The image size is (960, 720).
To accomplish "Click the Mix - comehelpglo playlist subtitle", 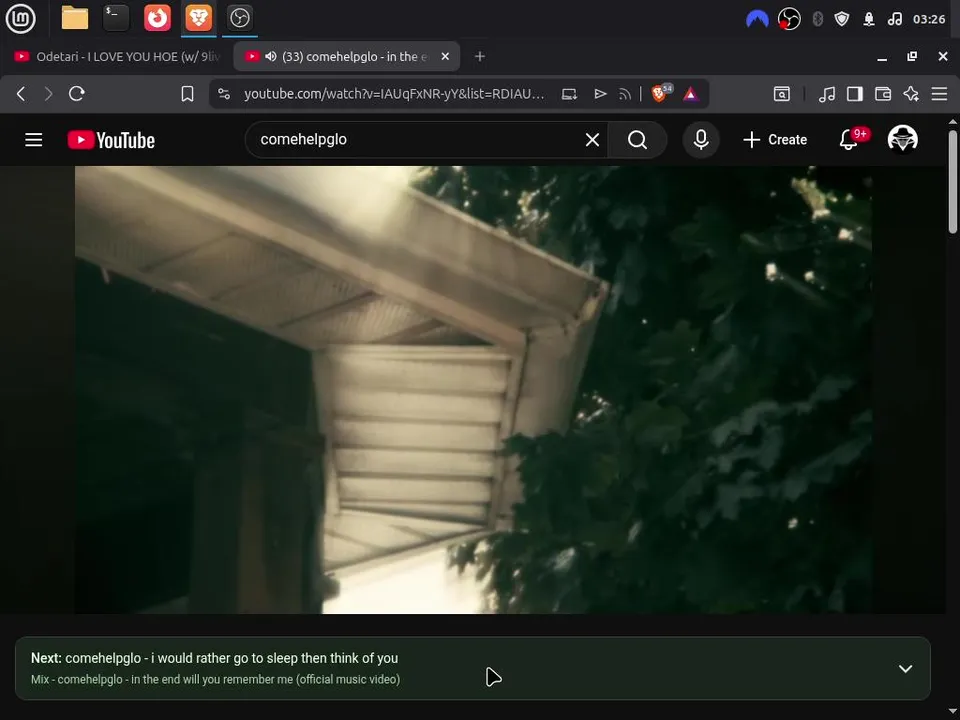I will [216, 680].
